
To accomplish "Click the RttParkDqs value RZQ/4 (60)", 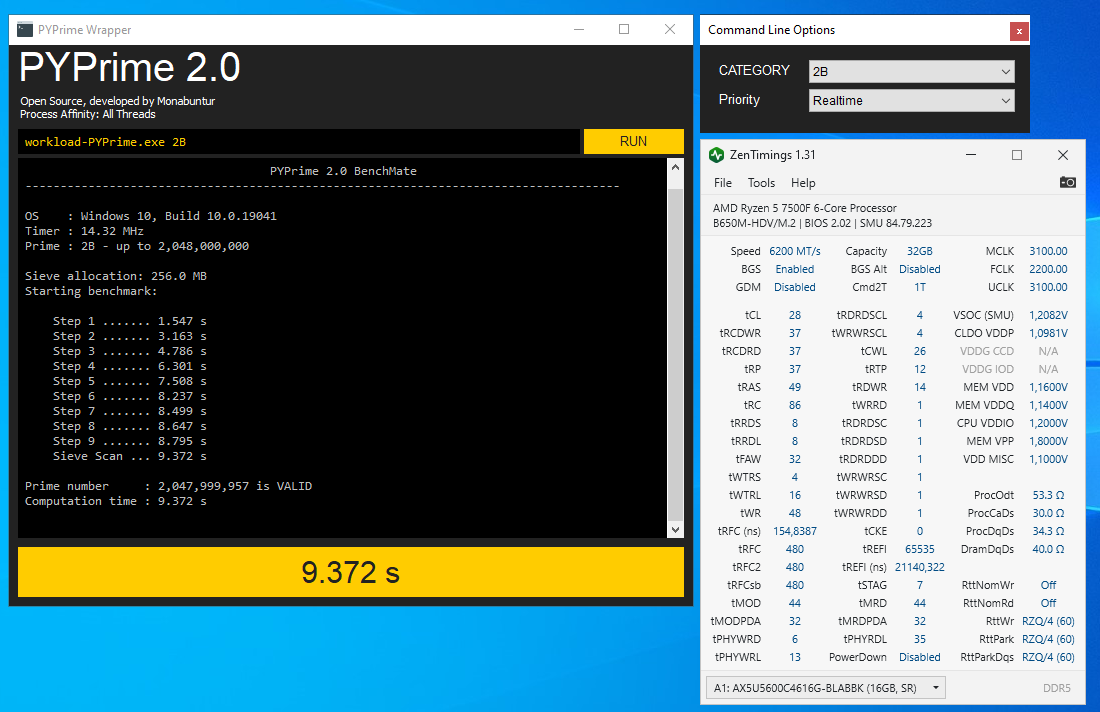I will [1048, 657].
